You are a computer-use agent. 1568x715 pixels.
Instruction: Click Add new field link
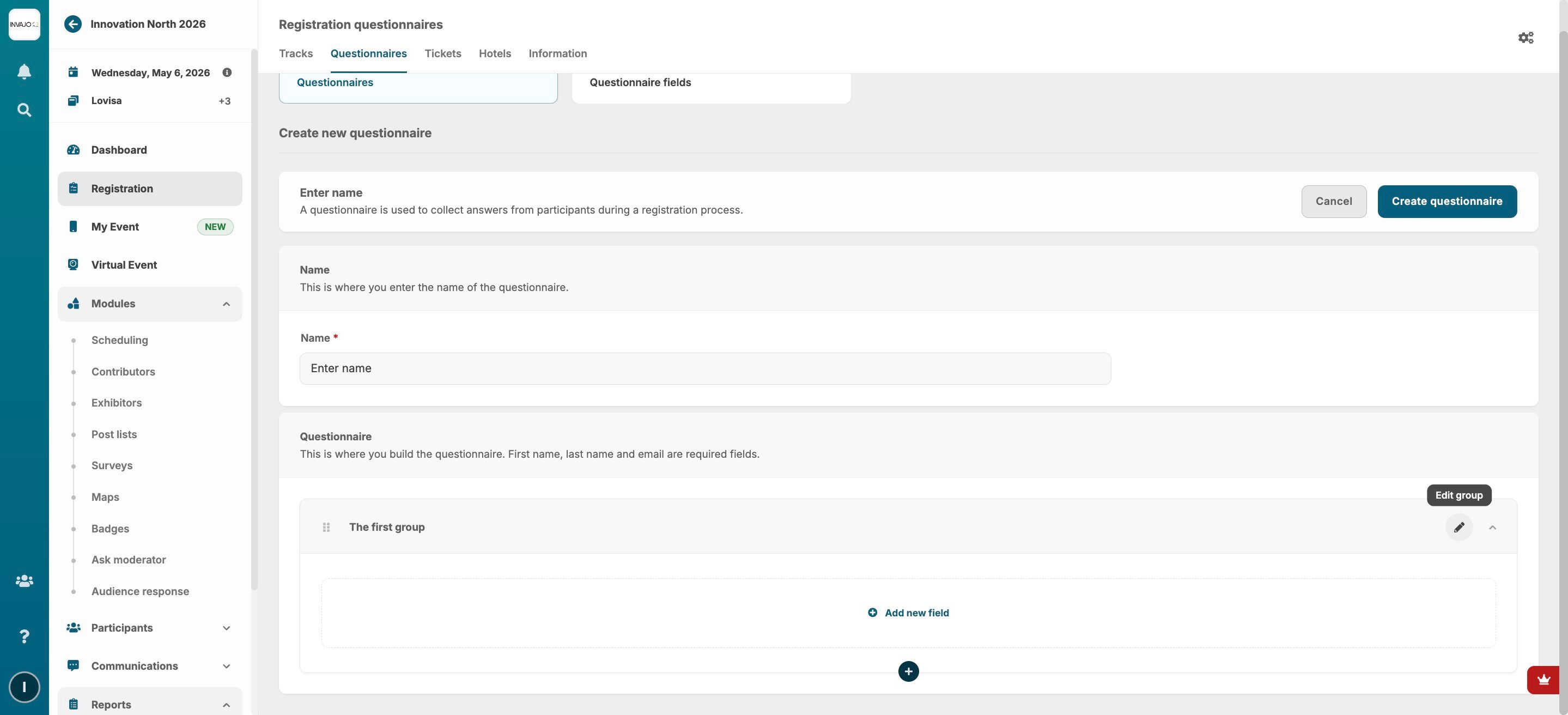908,613
